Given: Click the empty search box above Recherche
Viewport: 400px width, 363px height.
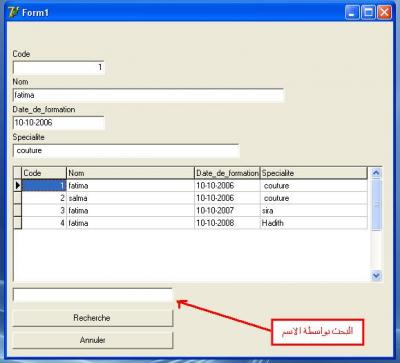Looking at the screenshot, I should pos(93,295).
